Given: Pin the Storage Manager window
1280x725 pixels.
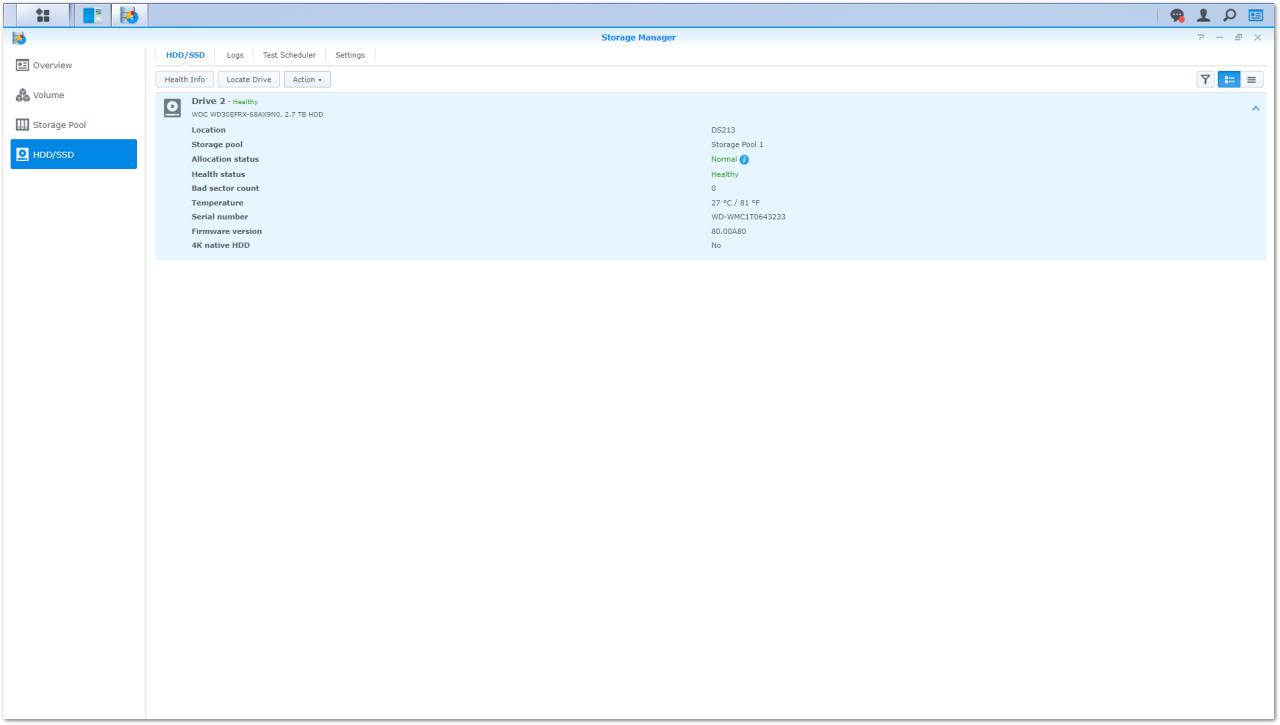Looking at the screenshot, I should tap(1200, 37).
